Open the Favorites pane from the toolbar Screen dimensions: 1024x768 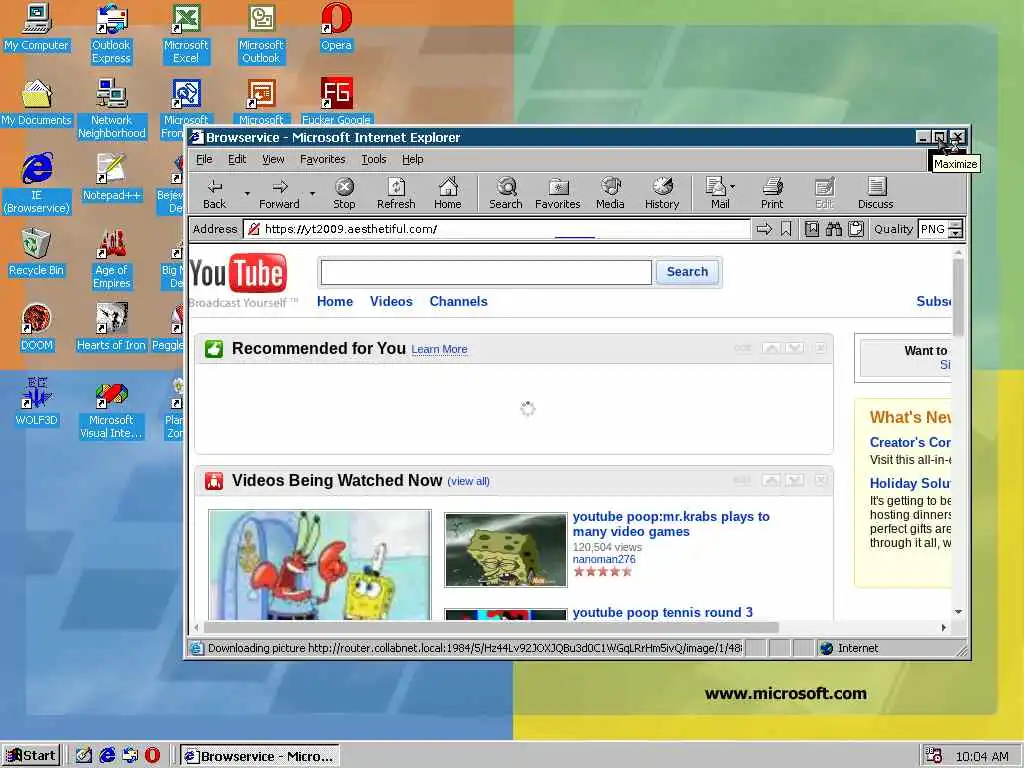point(558,193)
